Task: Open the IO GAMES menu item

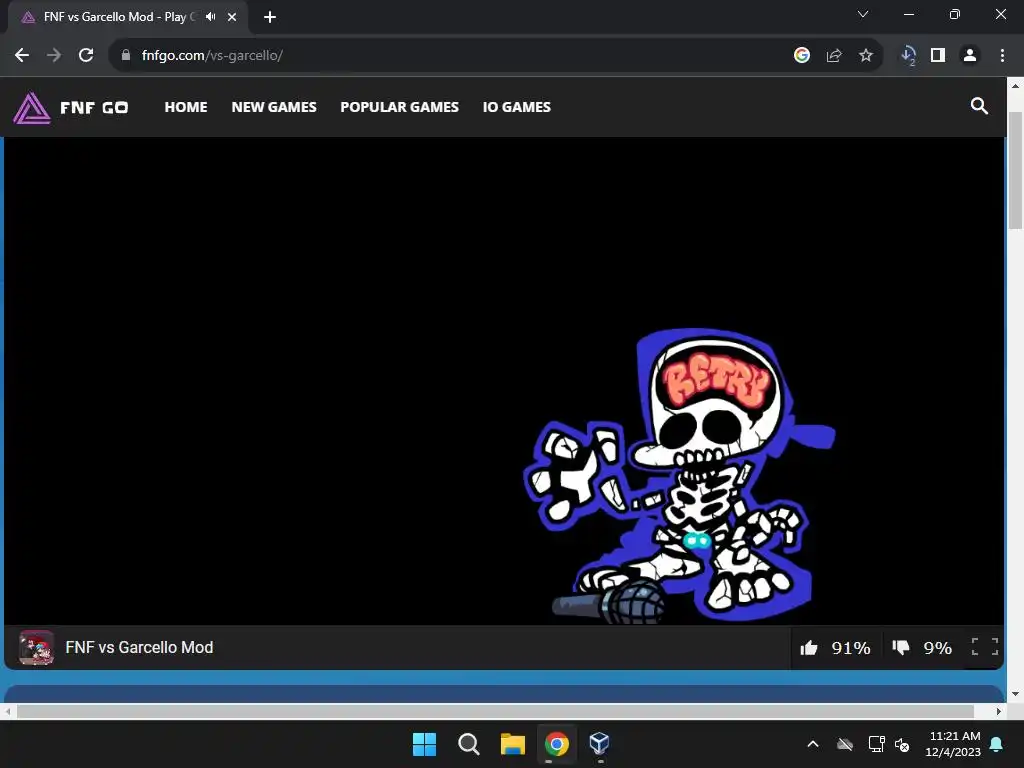Action: pos(517,107)
